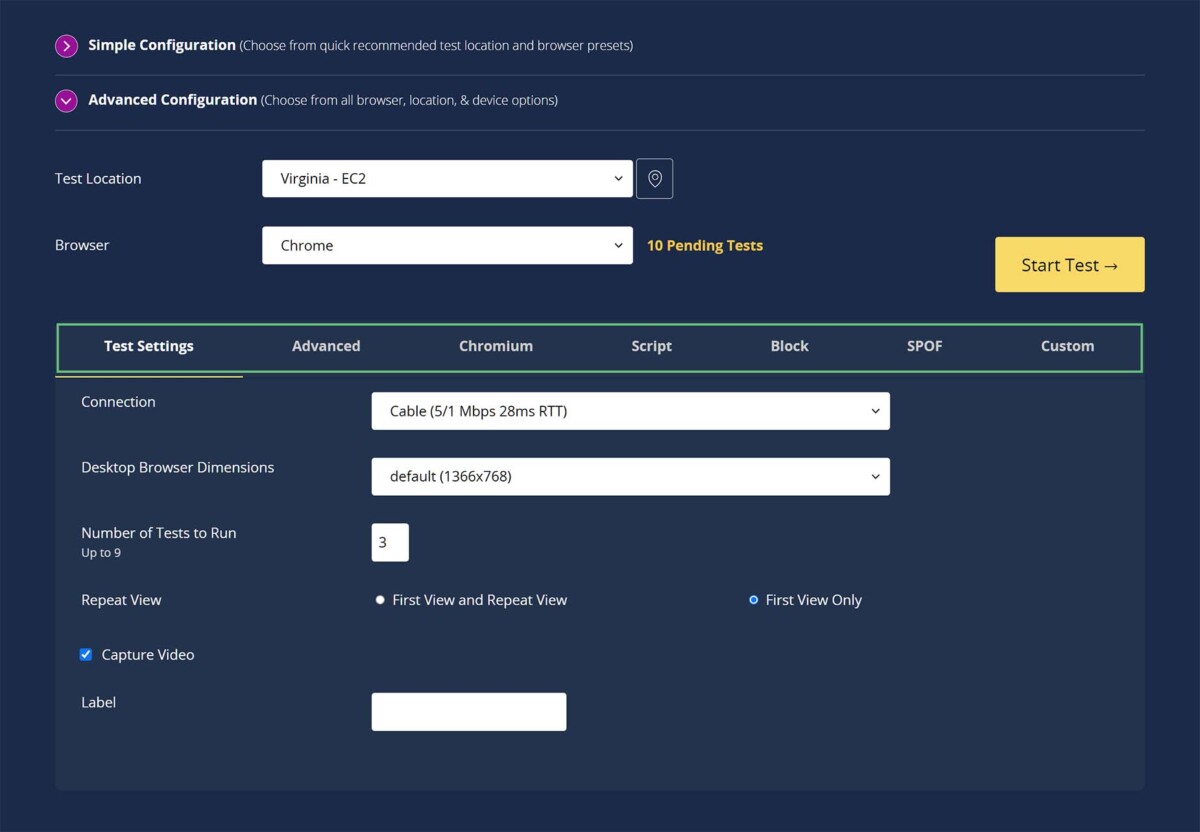Choose the First View Only option

pyautogui.click(x=753, y=600)
